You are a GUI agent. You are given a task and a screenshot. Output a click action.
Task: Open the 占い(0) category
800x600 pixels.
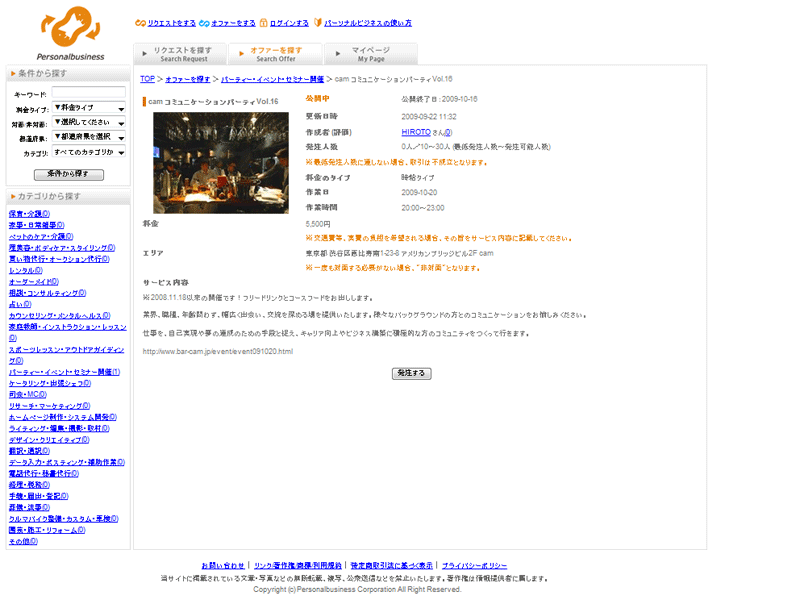point(20,304)
